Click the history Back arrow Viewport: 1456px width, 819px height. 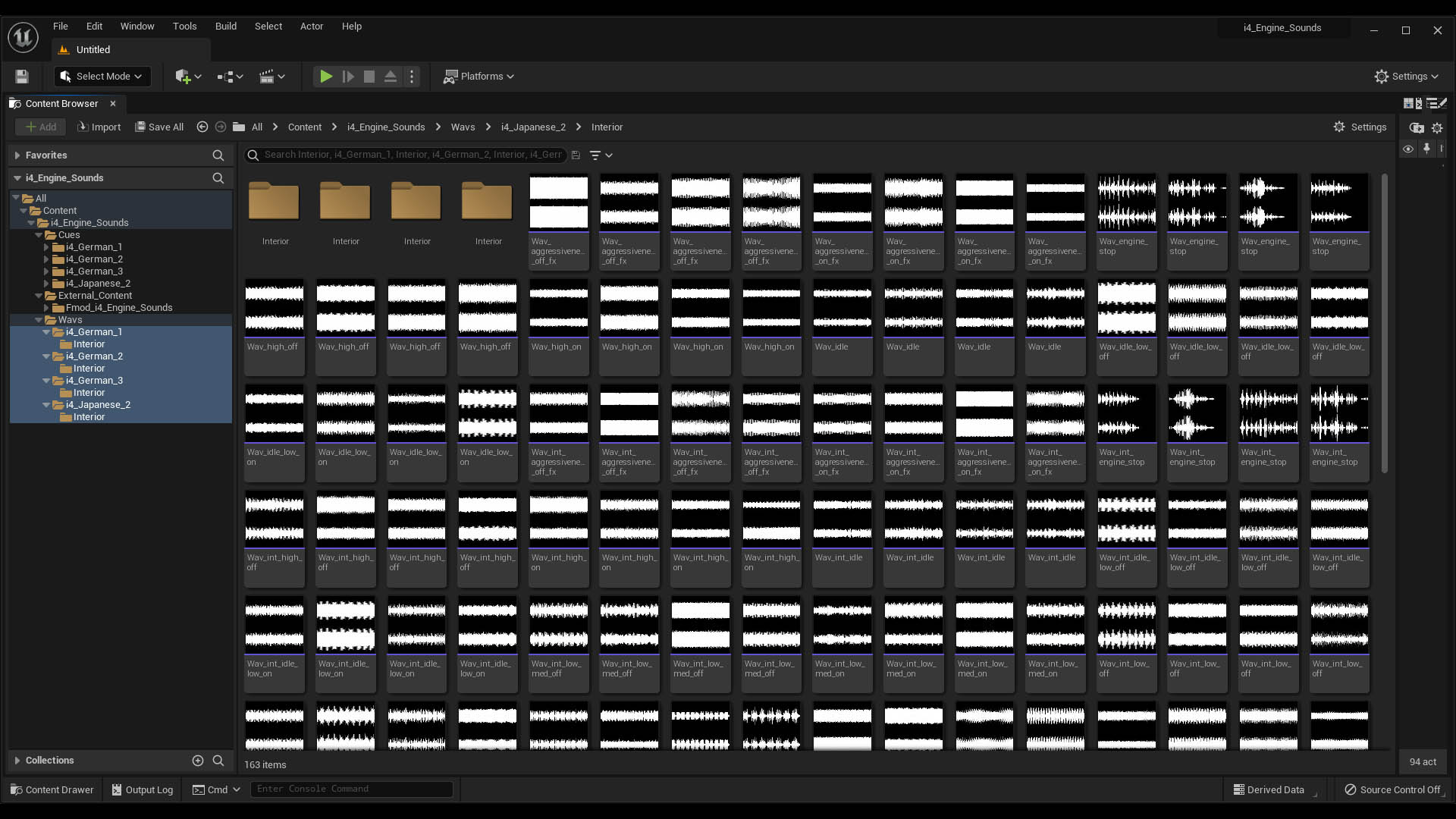tap(202, 127)
